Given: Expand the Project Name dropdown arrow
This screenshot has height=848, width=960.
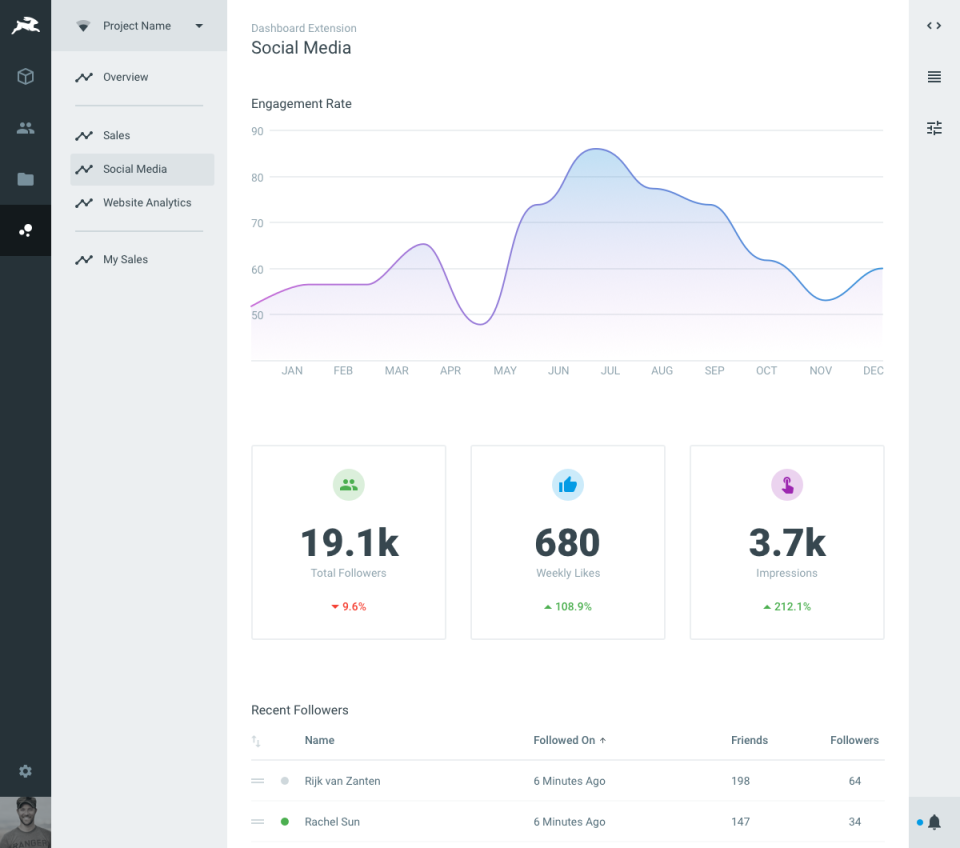Looking at the screenshot, I should click(199, 26).
